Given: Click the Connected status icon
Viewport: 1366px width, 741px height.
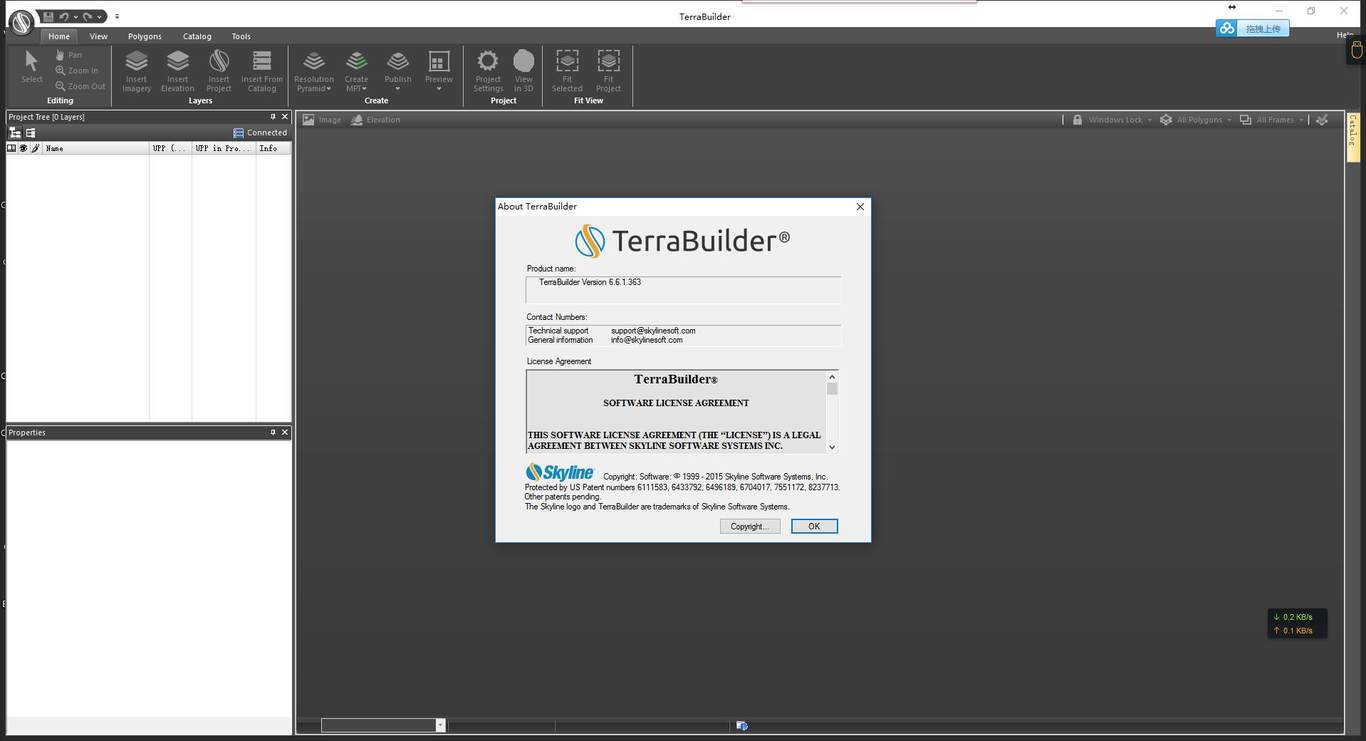Looking at the screenshot, I should pos(238,132).
